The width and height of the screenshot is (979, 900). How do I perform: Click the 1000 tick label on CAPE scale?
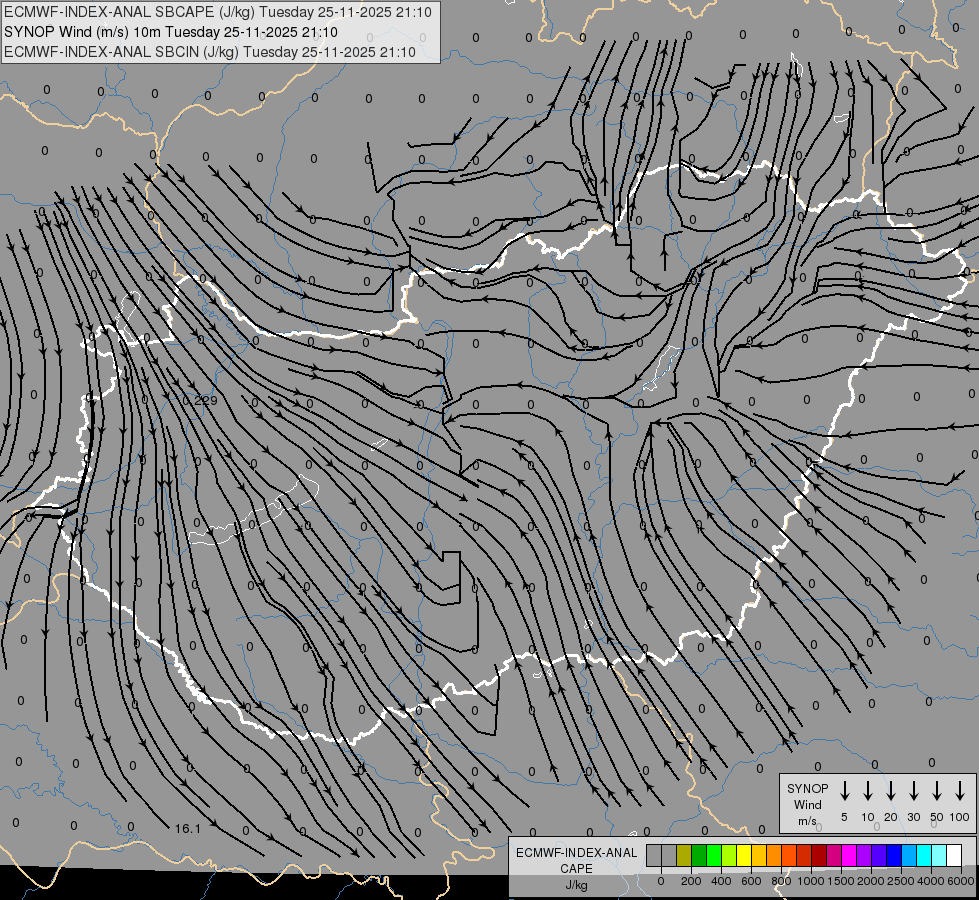(810, 881)
